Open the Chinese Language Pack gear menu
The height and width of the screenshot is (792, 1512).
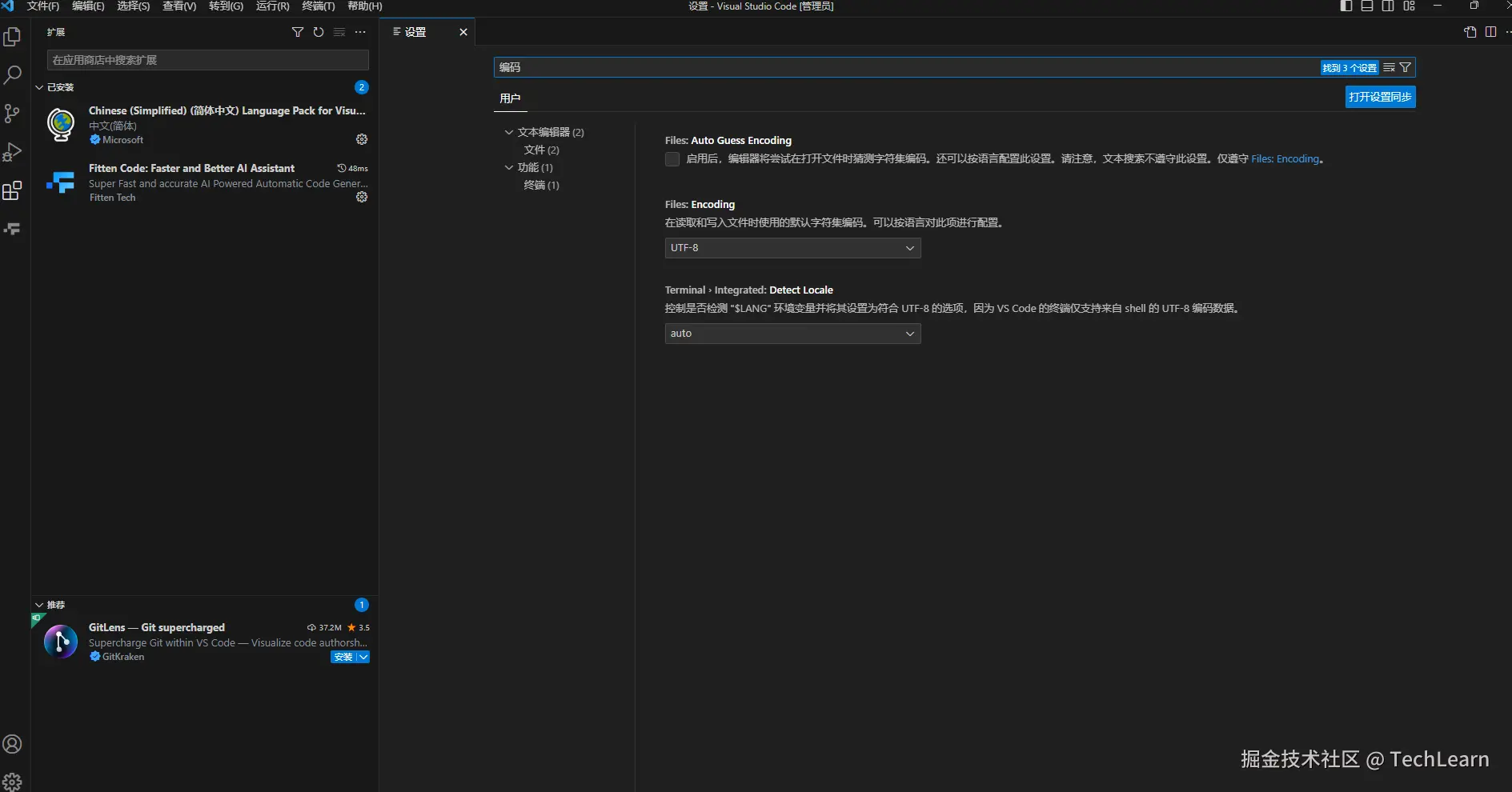(x=362, y=139)
